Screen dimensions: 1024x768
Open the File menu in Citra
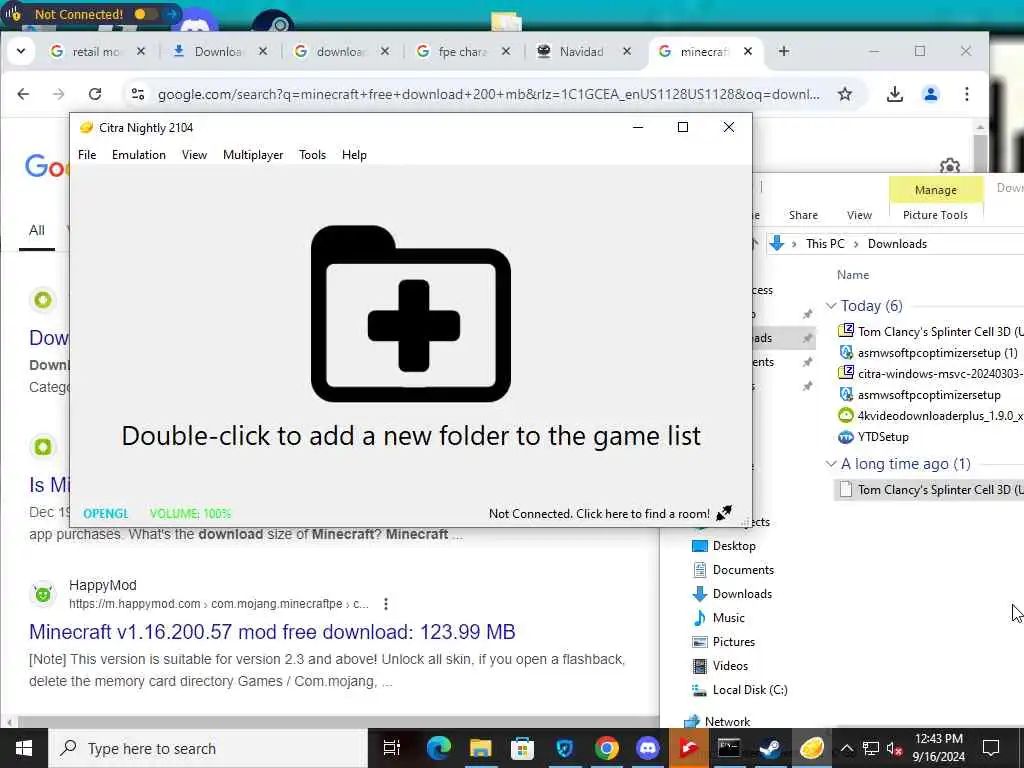[x=87, y=155]
